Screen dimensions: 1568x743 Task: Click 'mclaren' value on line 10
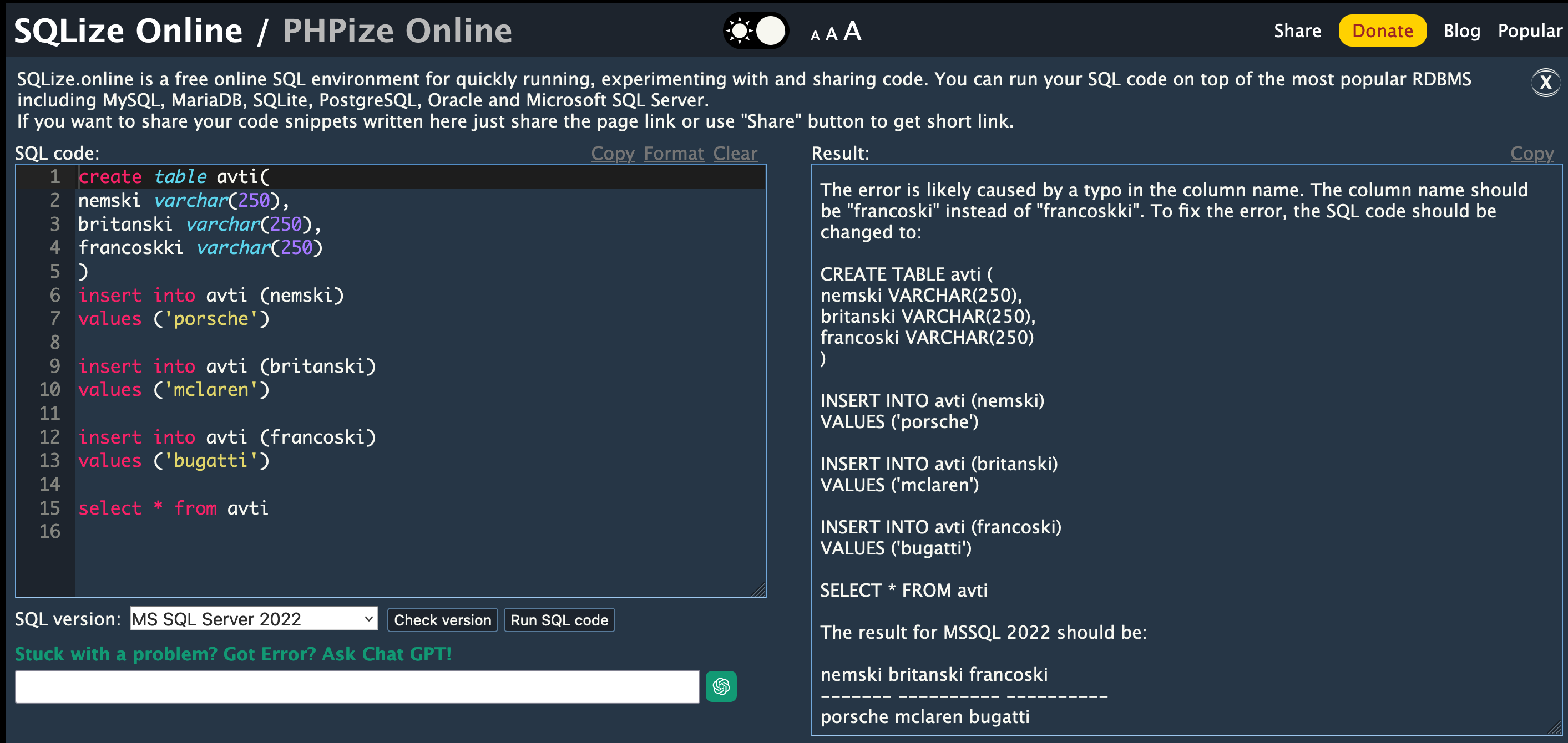point(211,389)
